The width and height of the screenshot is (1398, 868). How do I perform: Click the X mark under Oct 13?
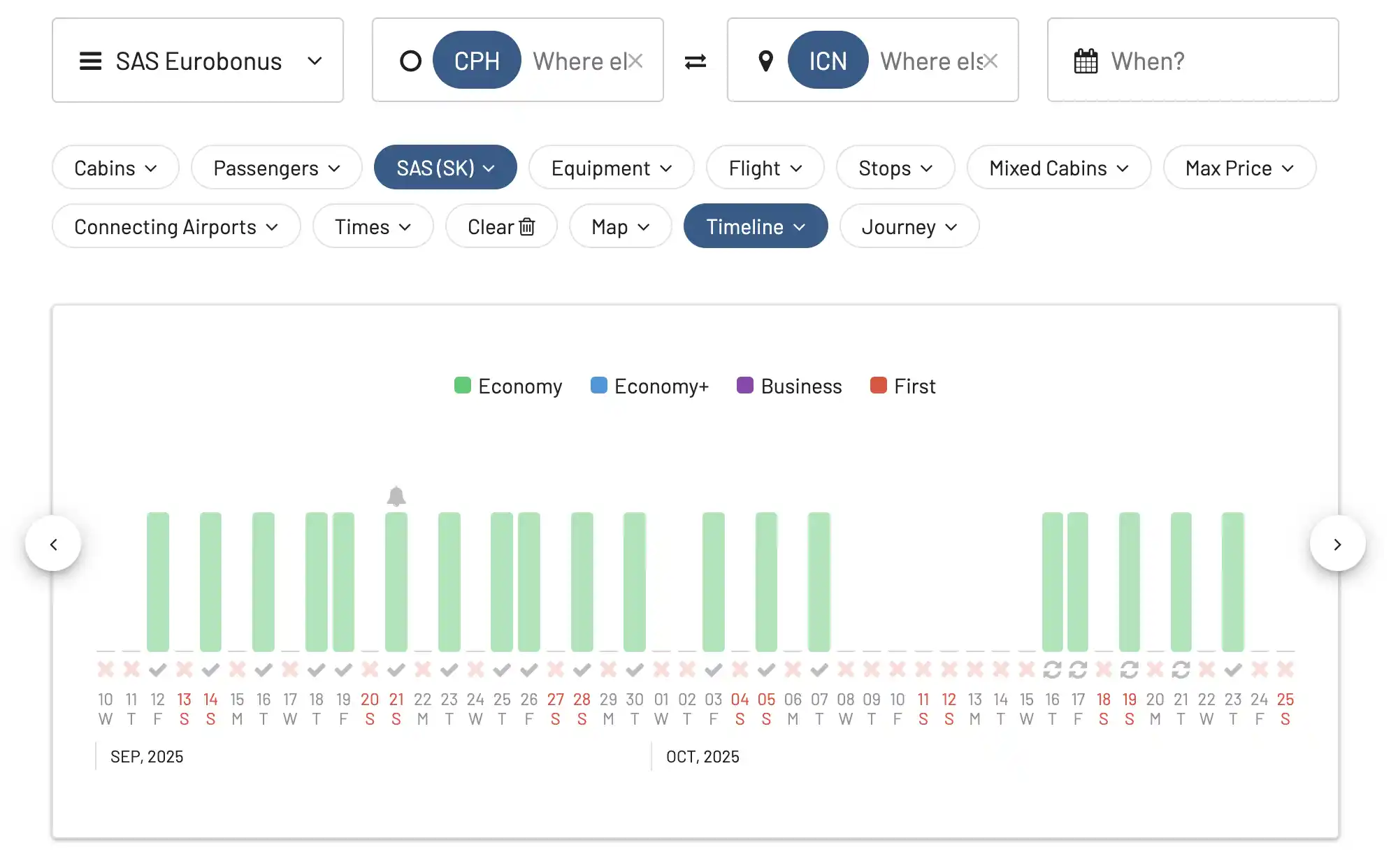[975, 670]
